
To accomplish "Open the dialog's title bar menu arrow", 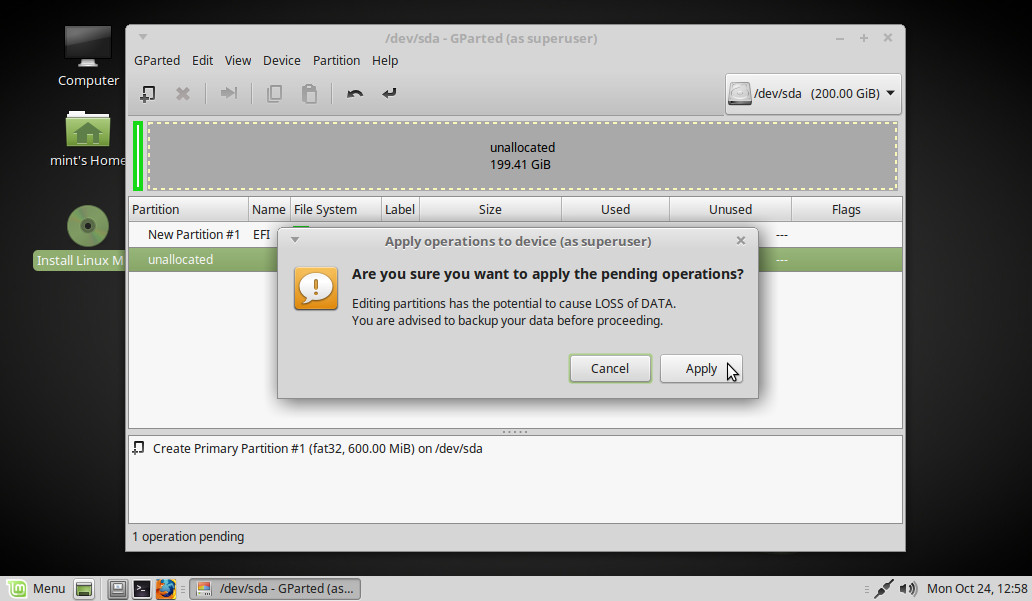I will pos(295,241).
